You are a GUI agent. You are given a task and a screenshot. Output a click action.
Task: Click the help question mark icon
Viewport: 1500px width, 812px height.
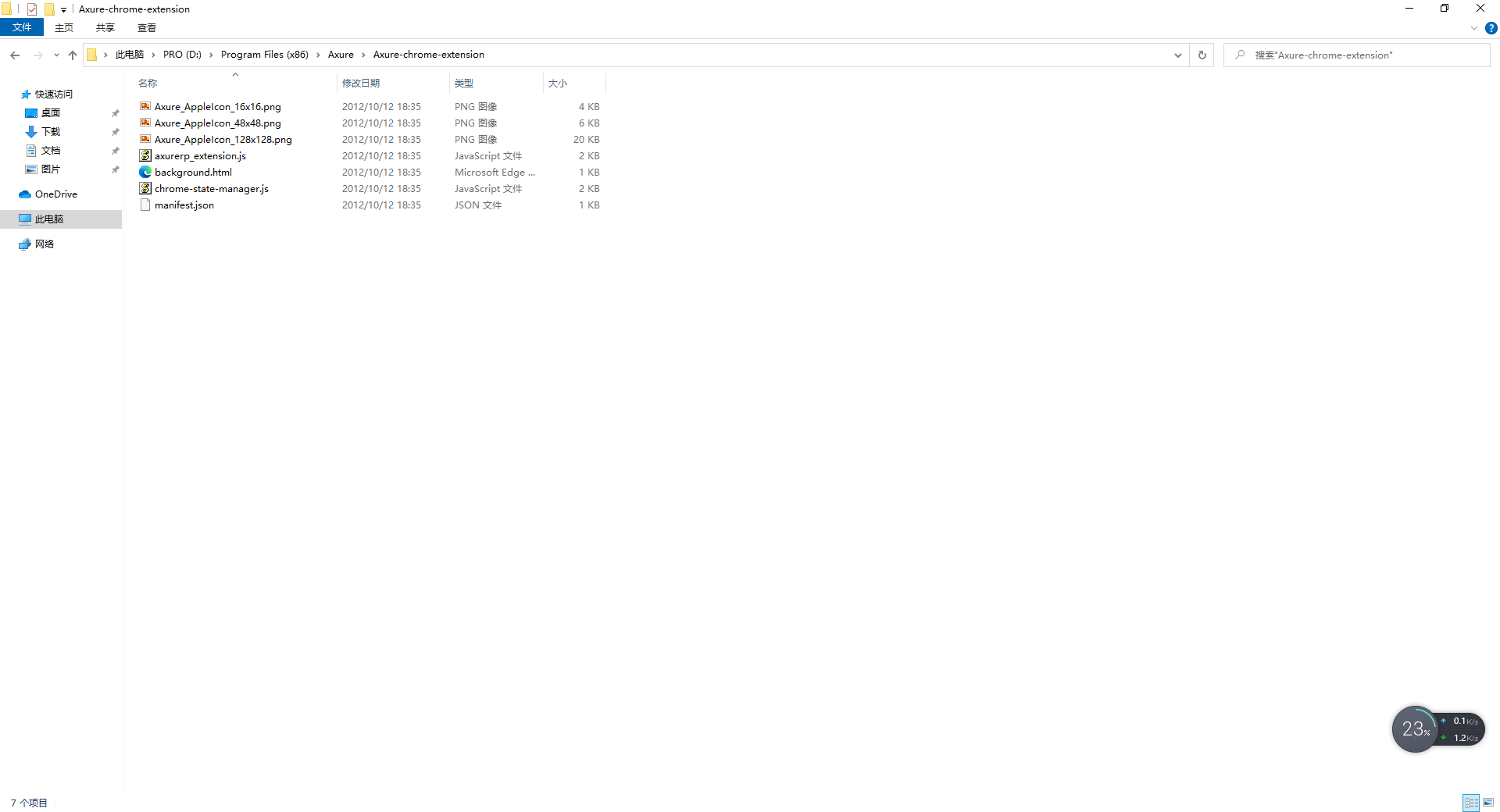(x=1491, y=28)
